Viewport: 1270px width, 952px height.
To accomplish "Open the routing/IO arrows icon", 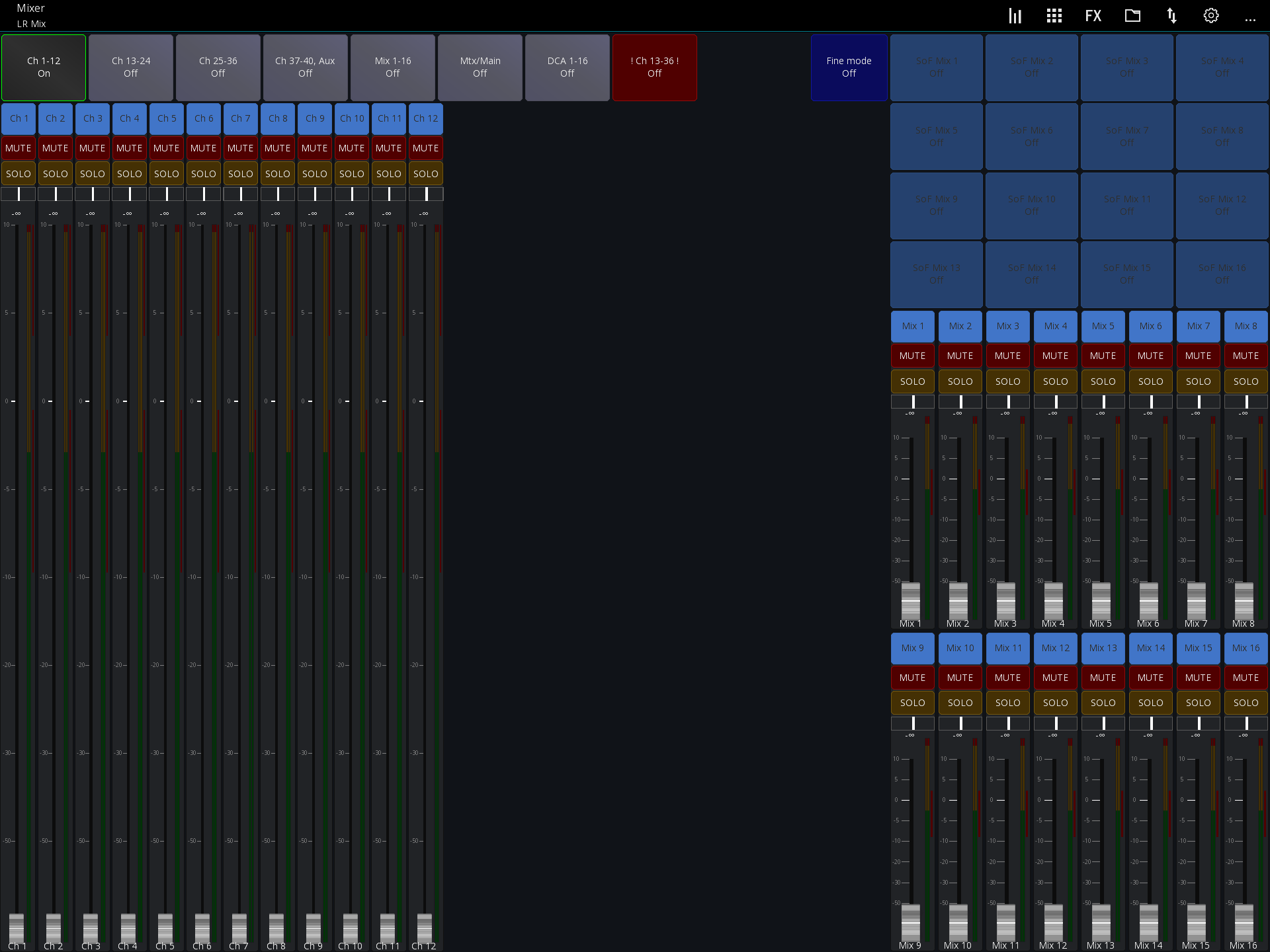I will point(1172,15).
